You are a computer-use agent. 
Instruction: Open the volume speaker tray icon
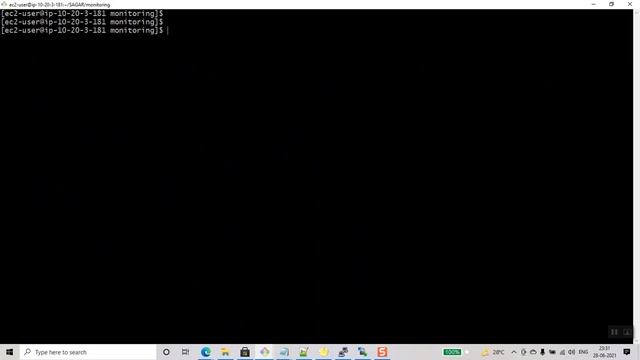click(x=571, y=352)
